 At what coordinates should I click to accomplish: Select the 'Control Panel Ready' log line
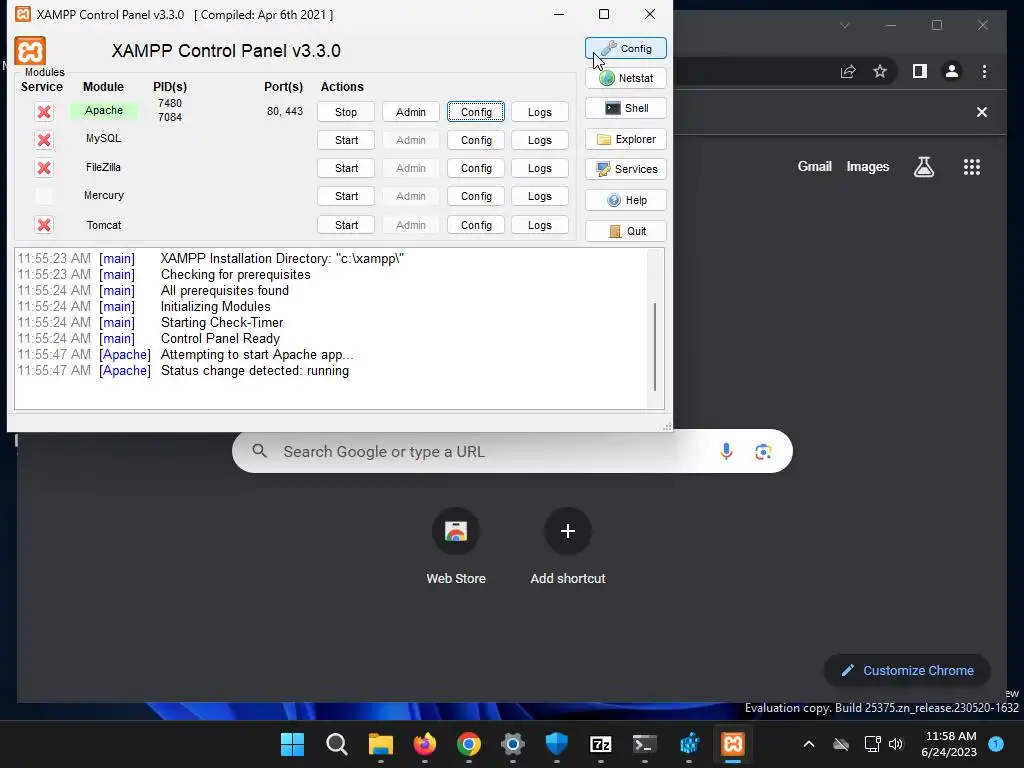[220, 338]
